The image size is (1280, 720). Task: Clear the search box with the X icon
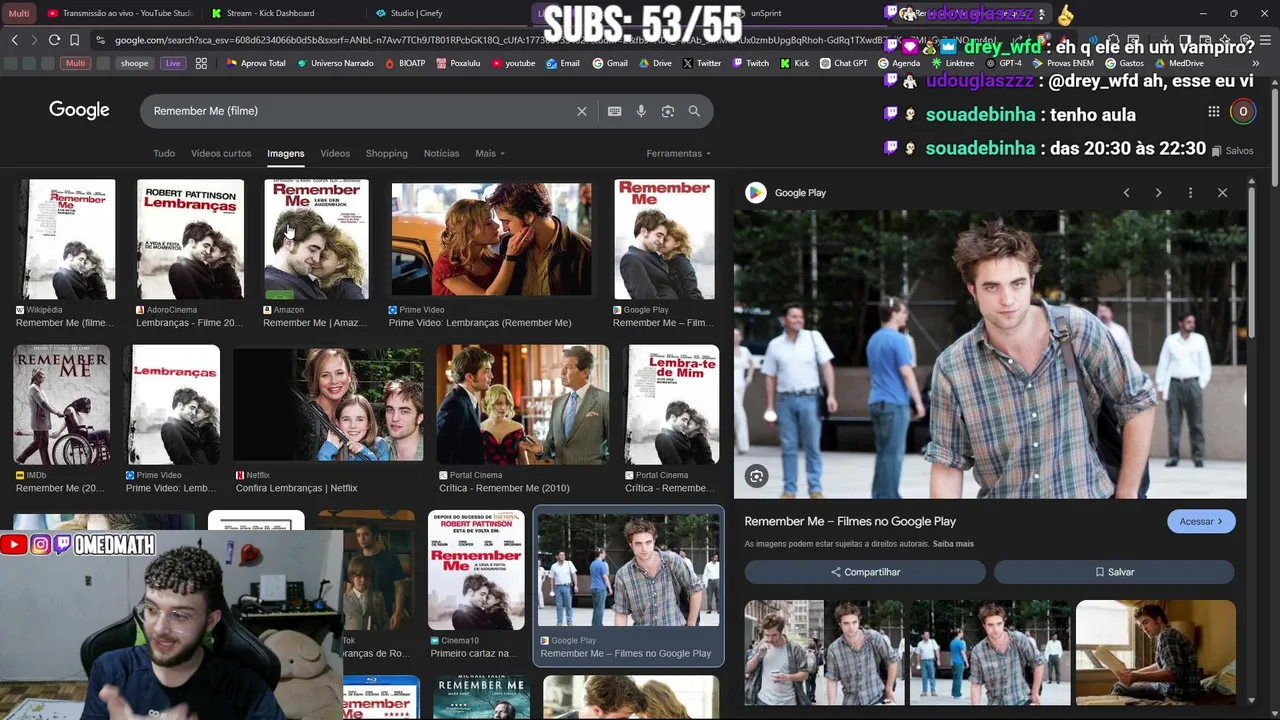point(582,111)
